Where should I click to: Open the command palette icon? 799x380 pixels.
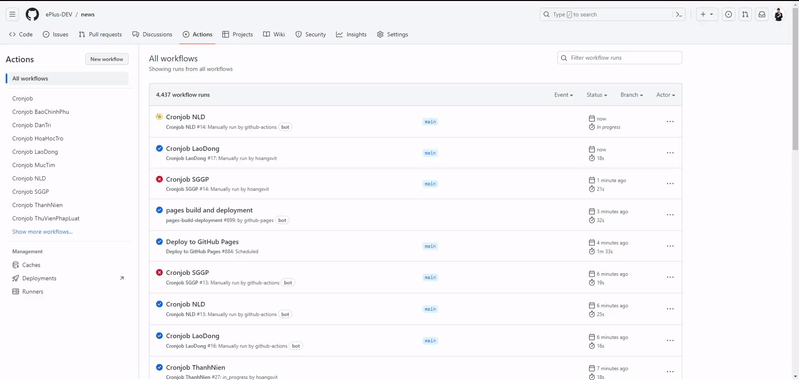pos(679,14)
